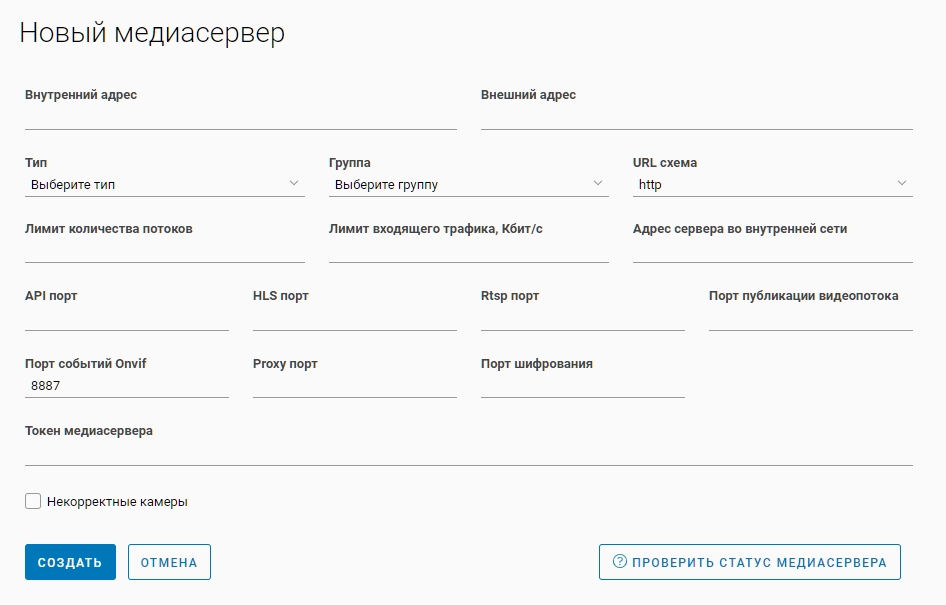
Task: Expand the Группа dropdown
Action: 468,184
